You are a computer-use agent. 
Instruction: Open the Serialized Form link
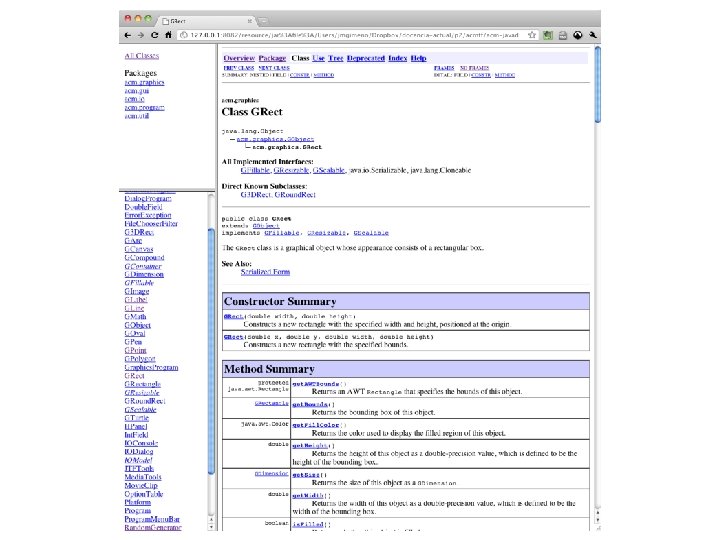coord(265,272)
